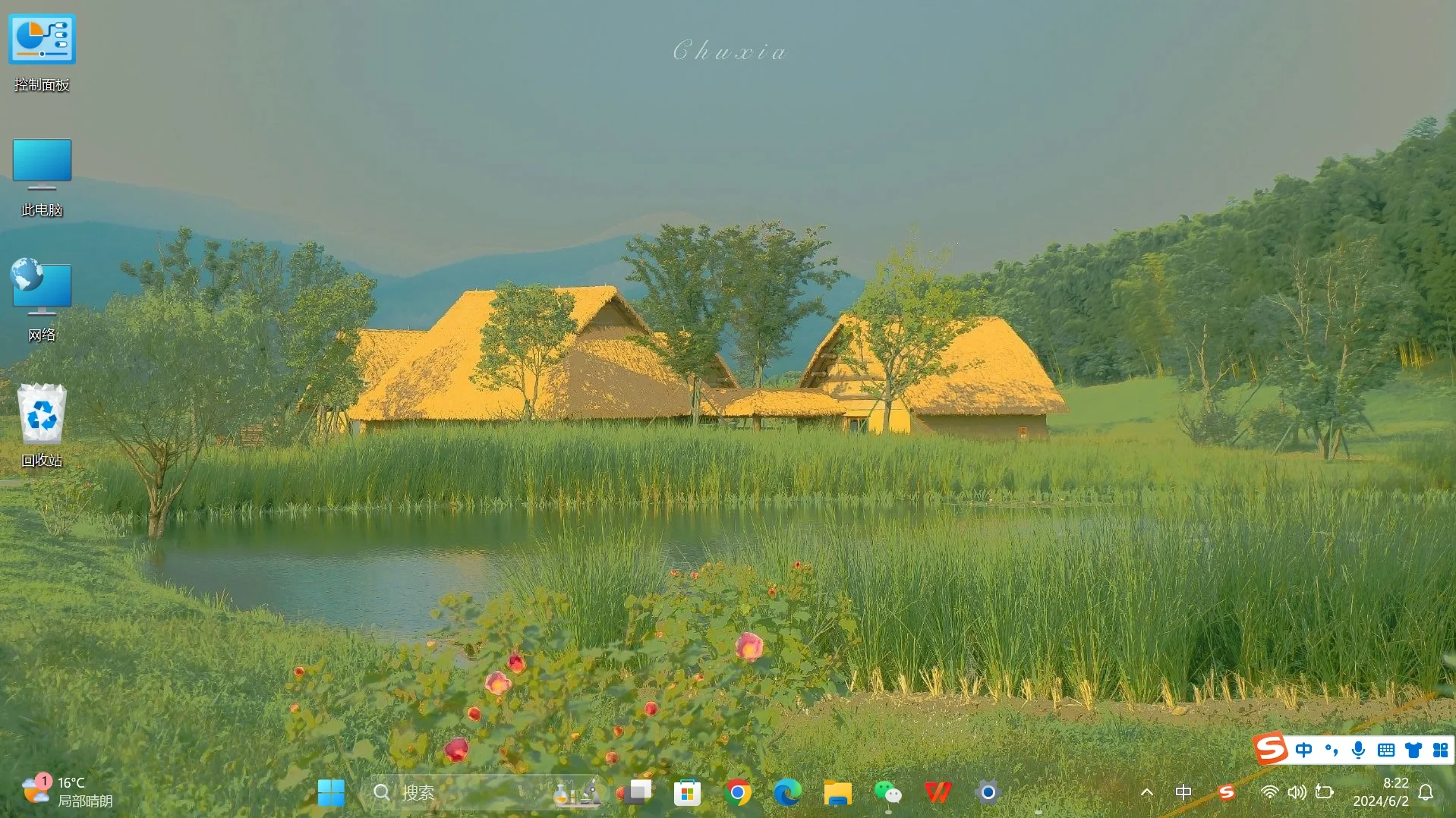1456x818 pixels.
Task: Launch Google Chrome from the taskbar
Action: pyautogui.click(x=738, y=792)
